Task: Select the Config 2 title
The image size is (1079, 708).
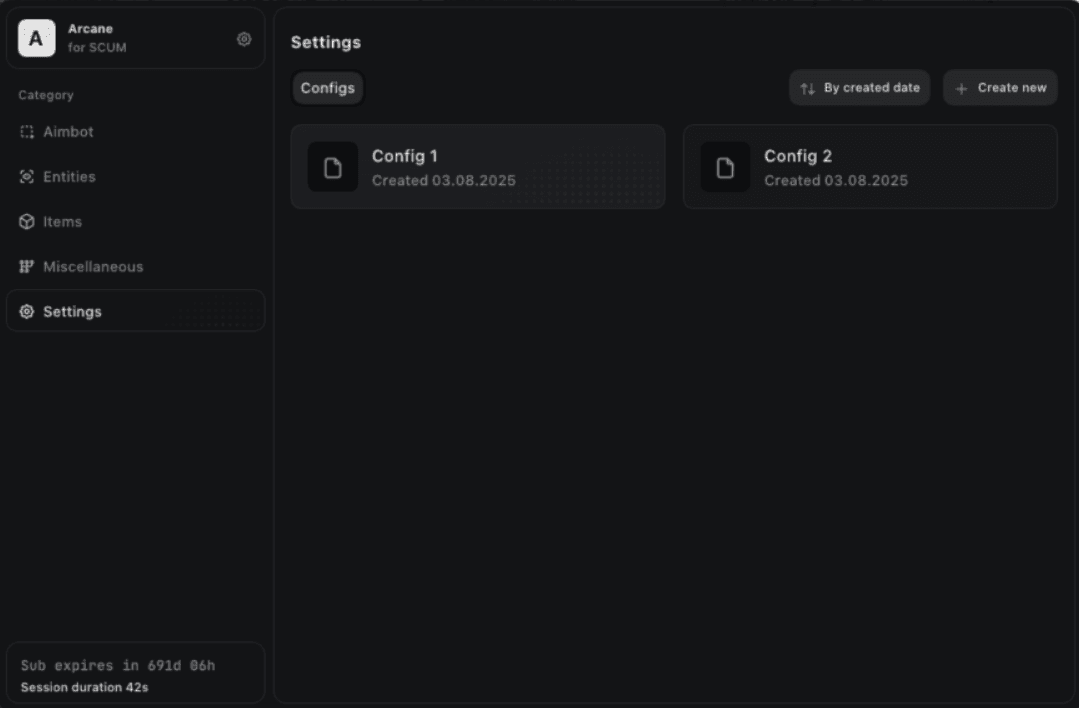Action: pos(798,156)
